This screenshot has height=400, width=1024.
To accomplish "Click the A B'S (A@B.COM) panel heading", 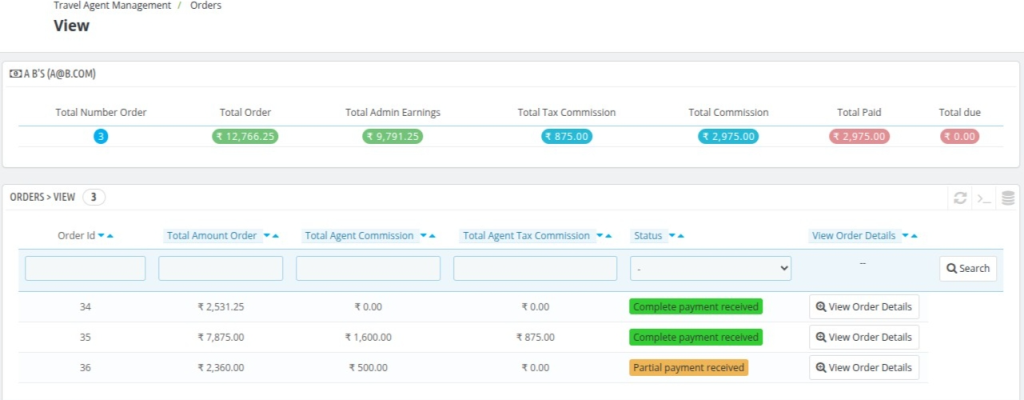I will coord(53,74).
